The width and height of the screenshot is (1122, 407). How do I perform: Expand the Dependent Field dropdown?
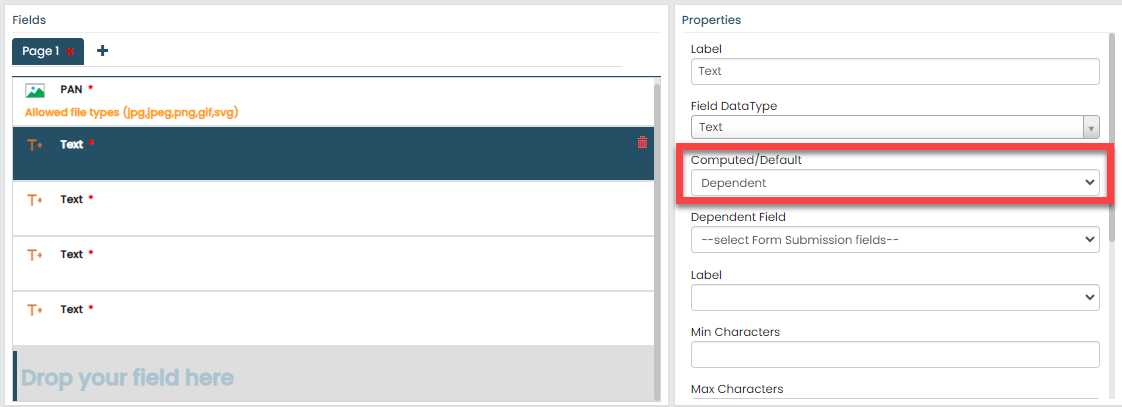(x=895, y=239)
